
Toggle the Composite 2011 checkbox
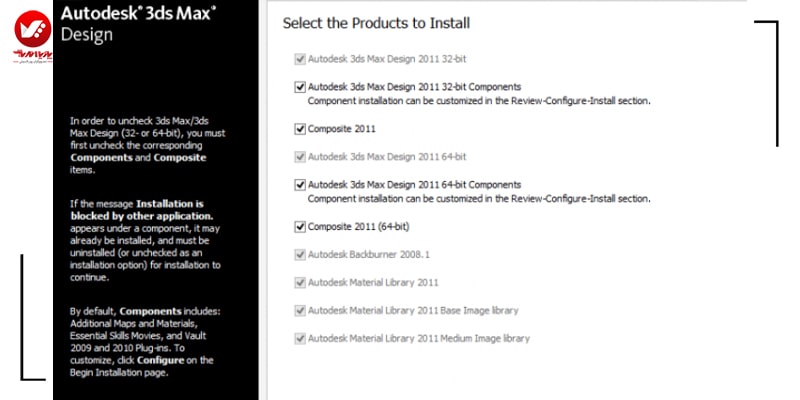[x=300, y=129]
